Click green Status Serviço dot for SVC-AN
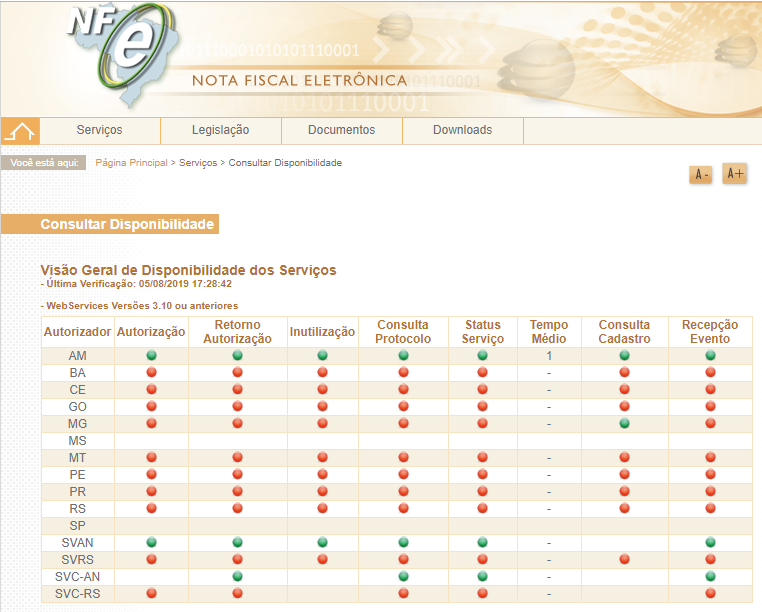The image size is (762, 612). [x=483, y=576]
